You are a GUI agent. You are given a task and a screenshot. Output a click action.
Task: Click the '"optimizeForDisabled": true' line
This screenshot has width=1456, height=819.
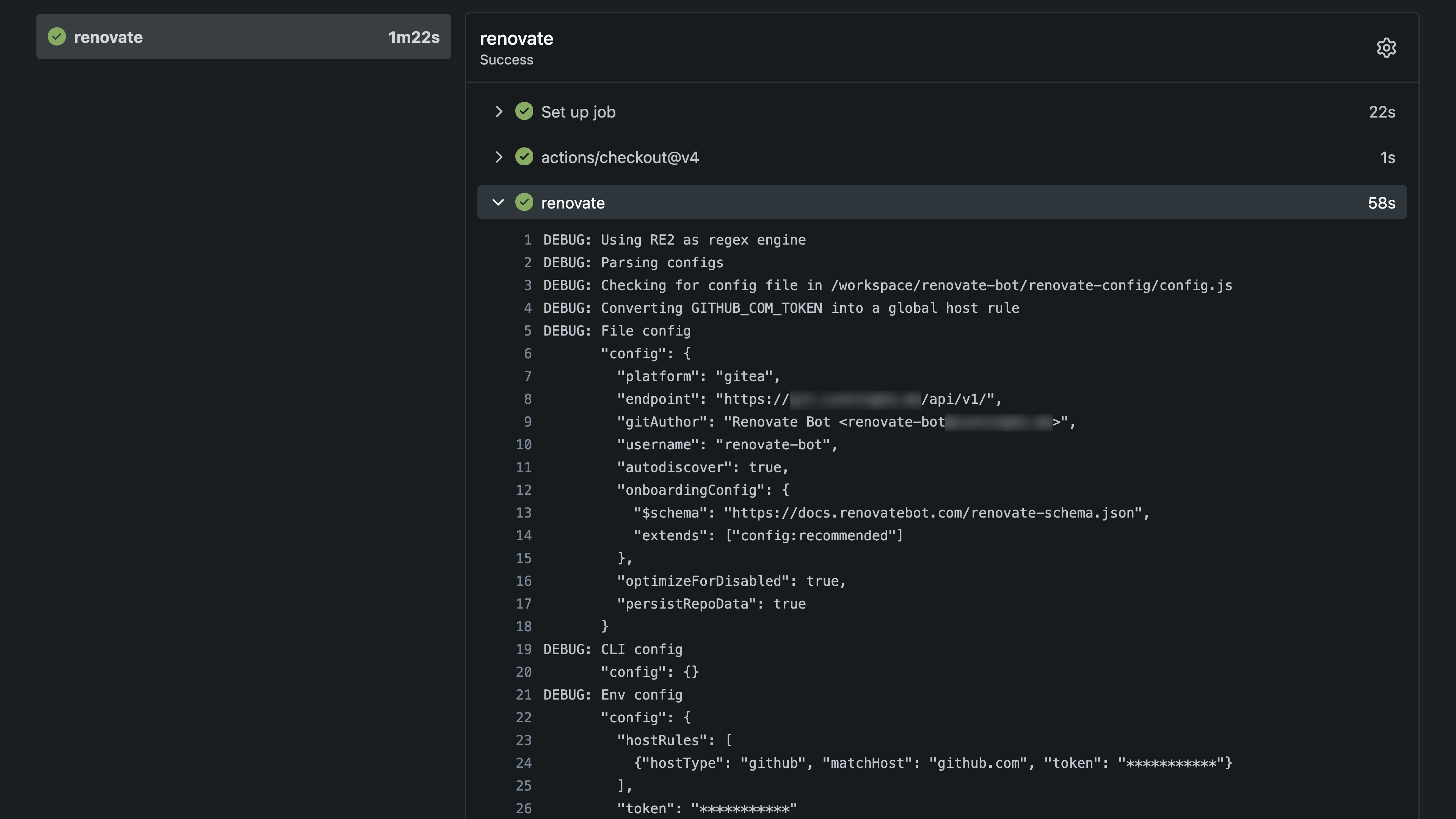[731, 581]
